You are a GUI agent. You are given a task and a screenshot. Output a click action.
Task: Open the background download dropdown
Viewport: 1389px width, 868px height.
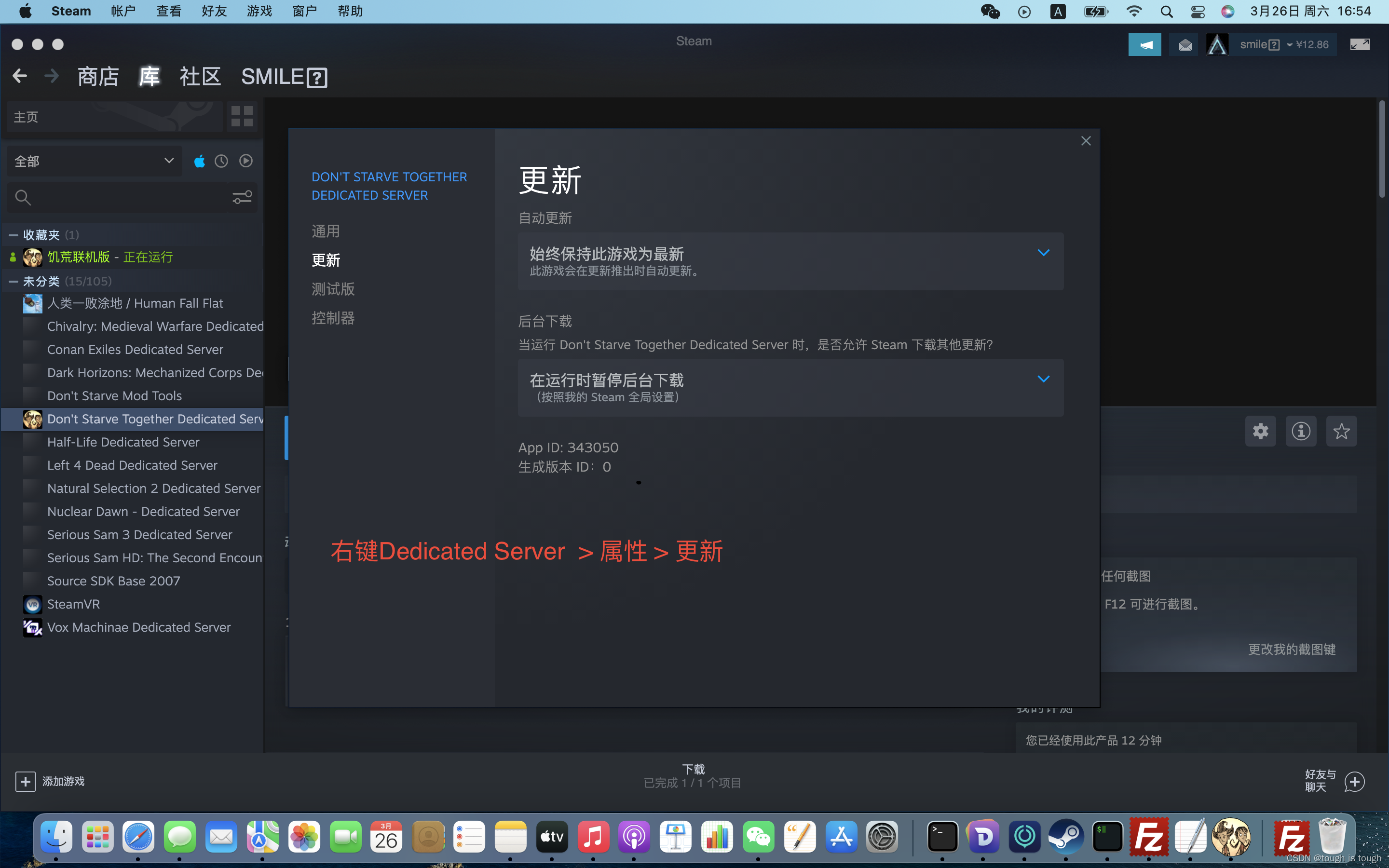tap(790, 388)
